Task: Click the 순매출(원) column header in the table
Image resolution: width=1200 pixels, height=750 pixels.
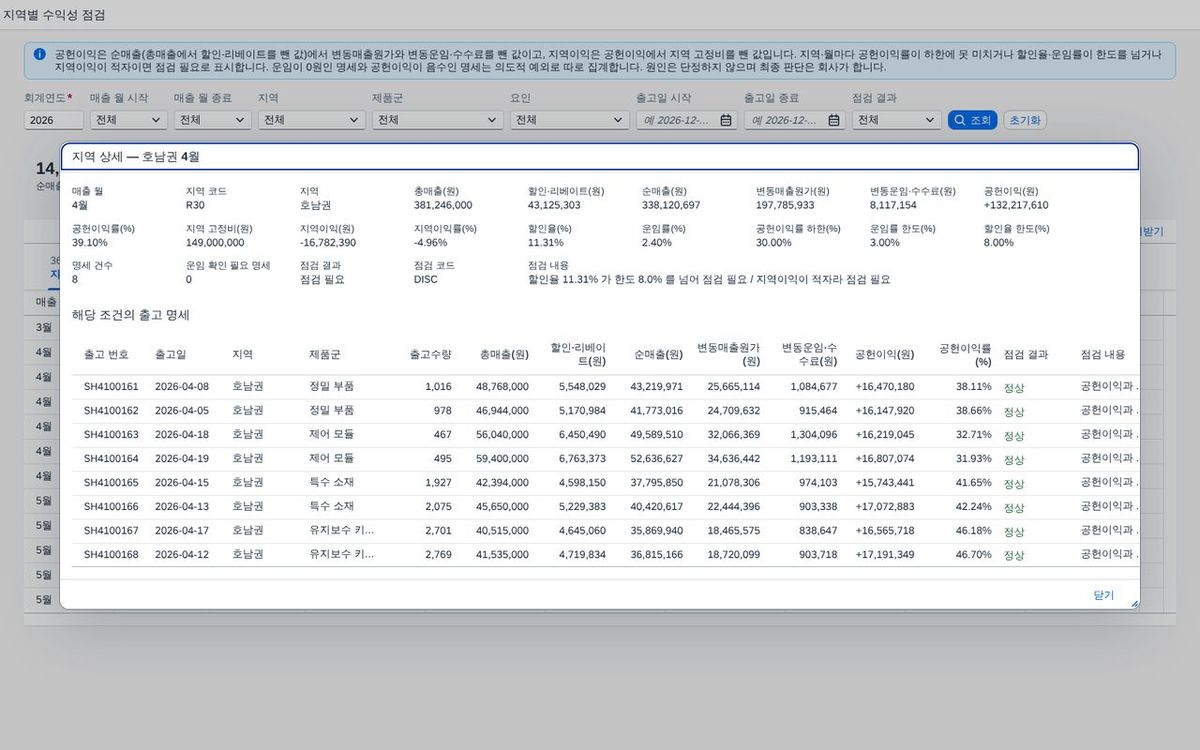Action: click(x=658, y=354)
